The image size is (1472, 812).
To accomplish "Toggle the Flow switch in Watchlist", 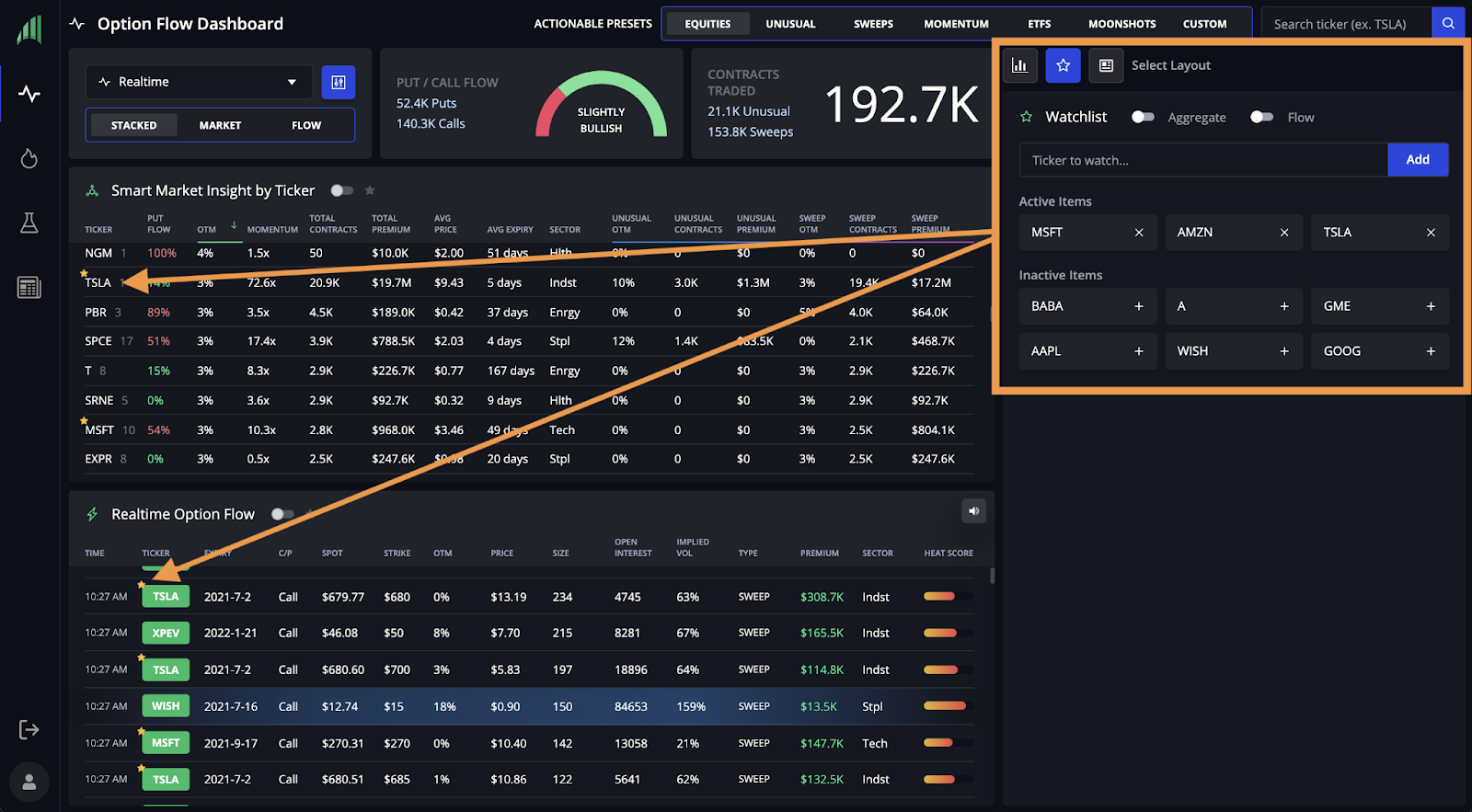I will tap(1261, 117).
